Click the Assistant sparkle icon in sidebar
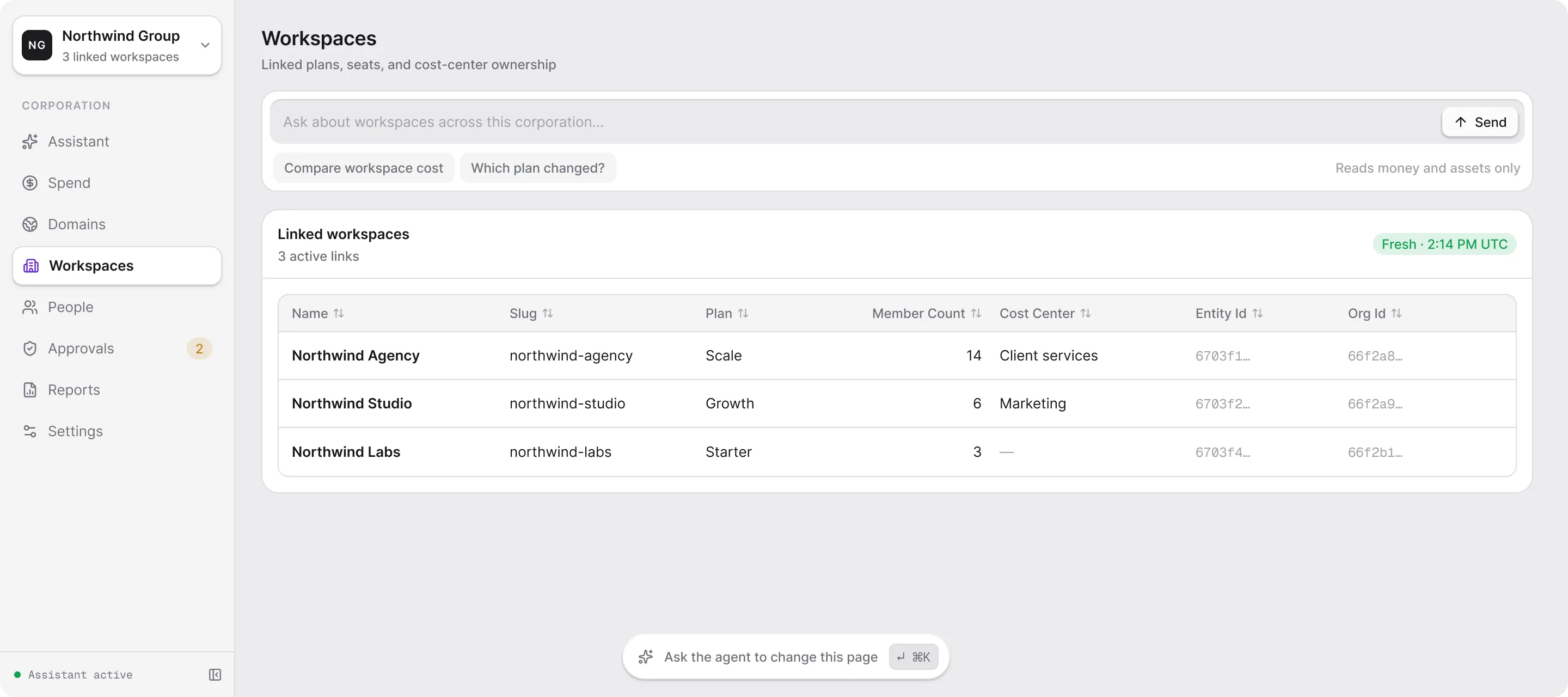The height and width of the screenshot is (697, 1568). click(30, 141)
